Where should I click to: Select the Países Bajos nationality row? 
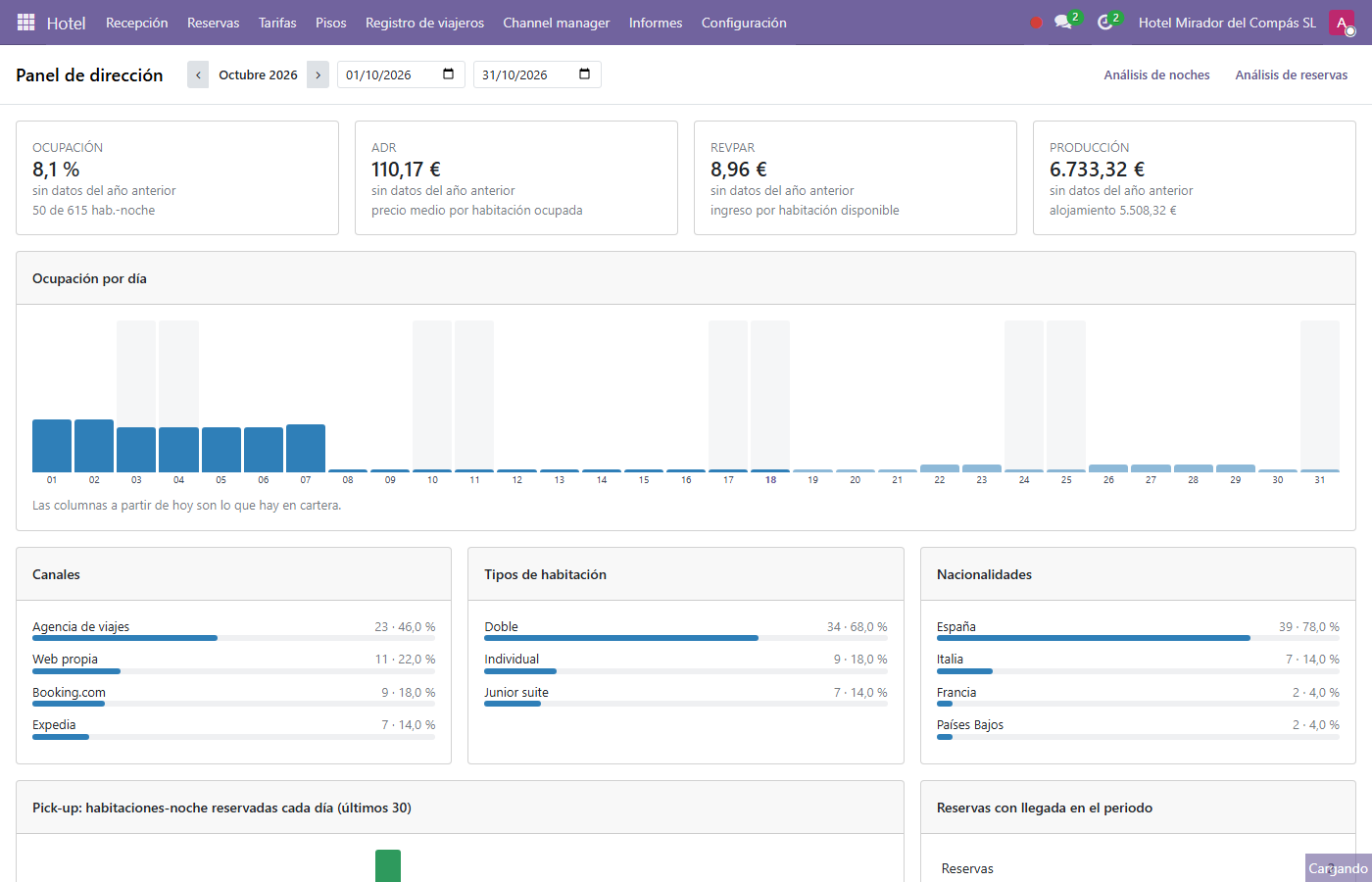pos(1138,729)
